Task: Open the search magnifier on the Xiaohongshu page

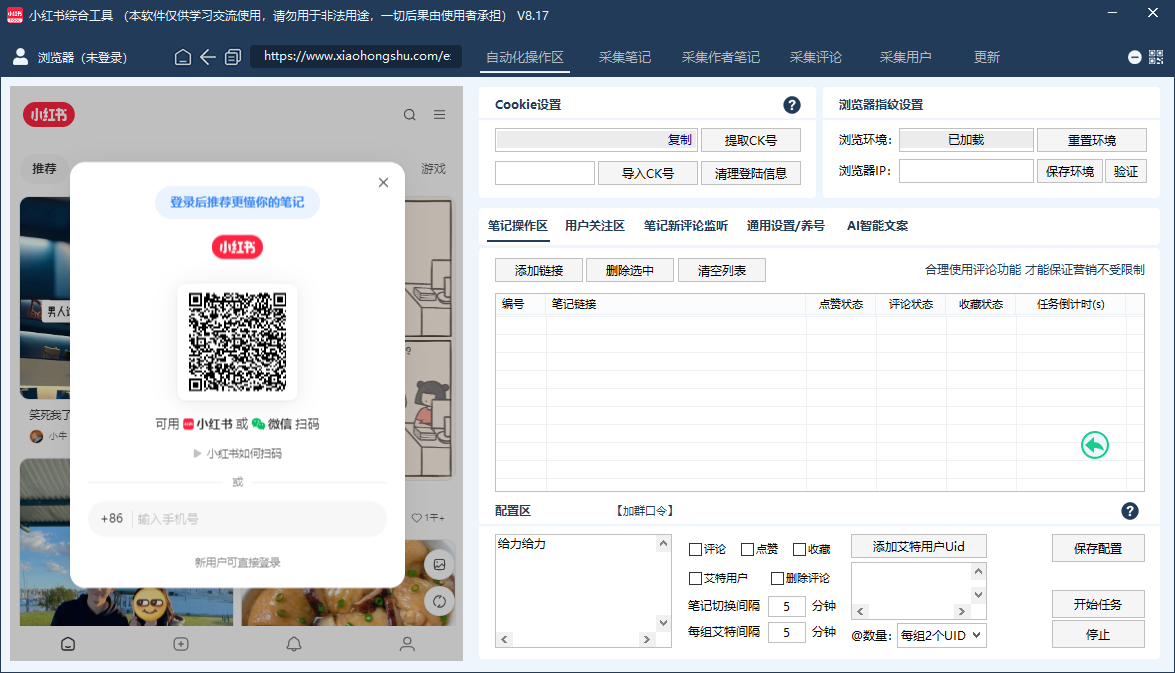Action: tap(409, 114)
